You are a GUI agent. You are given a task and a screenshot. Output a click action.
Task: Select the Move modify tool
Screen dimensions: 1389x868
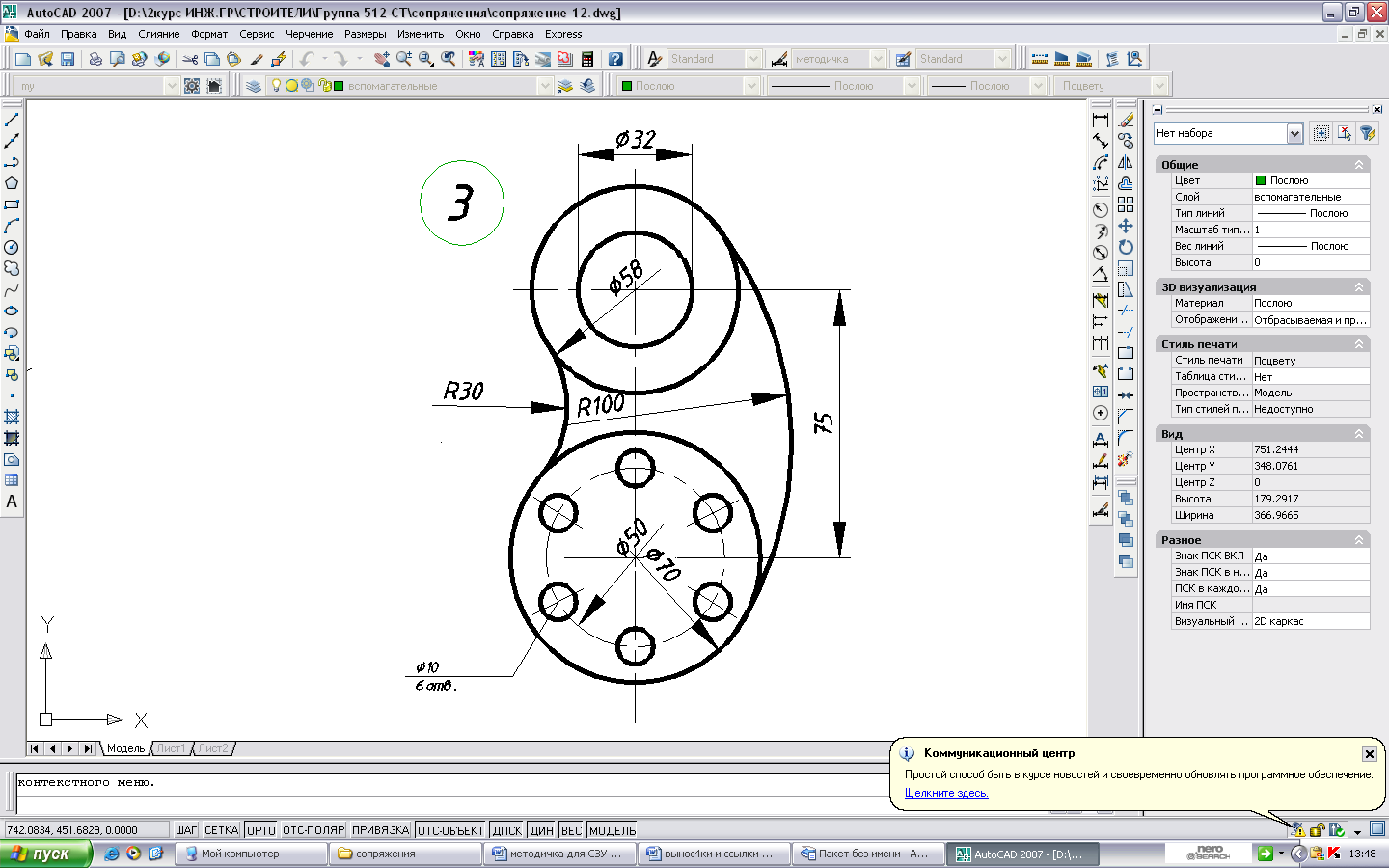(1126, 226)
